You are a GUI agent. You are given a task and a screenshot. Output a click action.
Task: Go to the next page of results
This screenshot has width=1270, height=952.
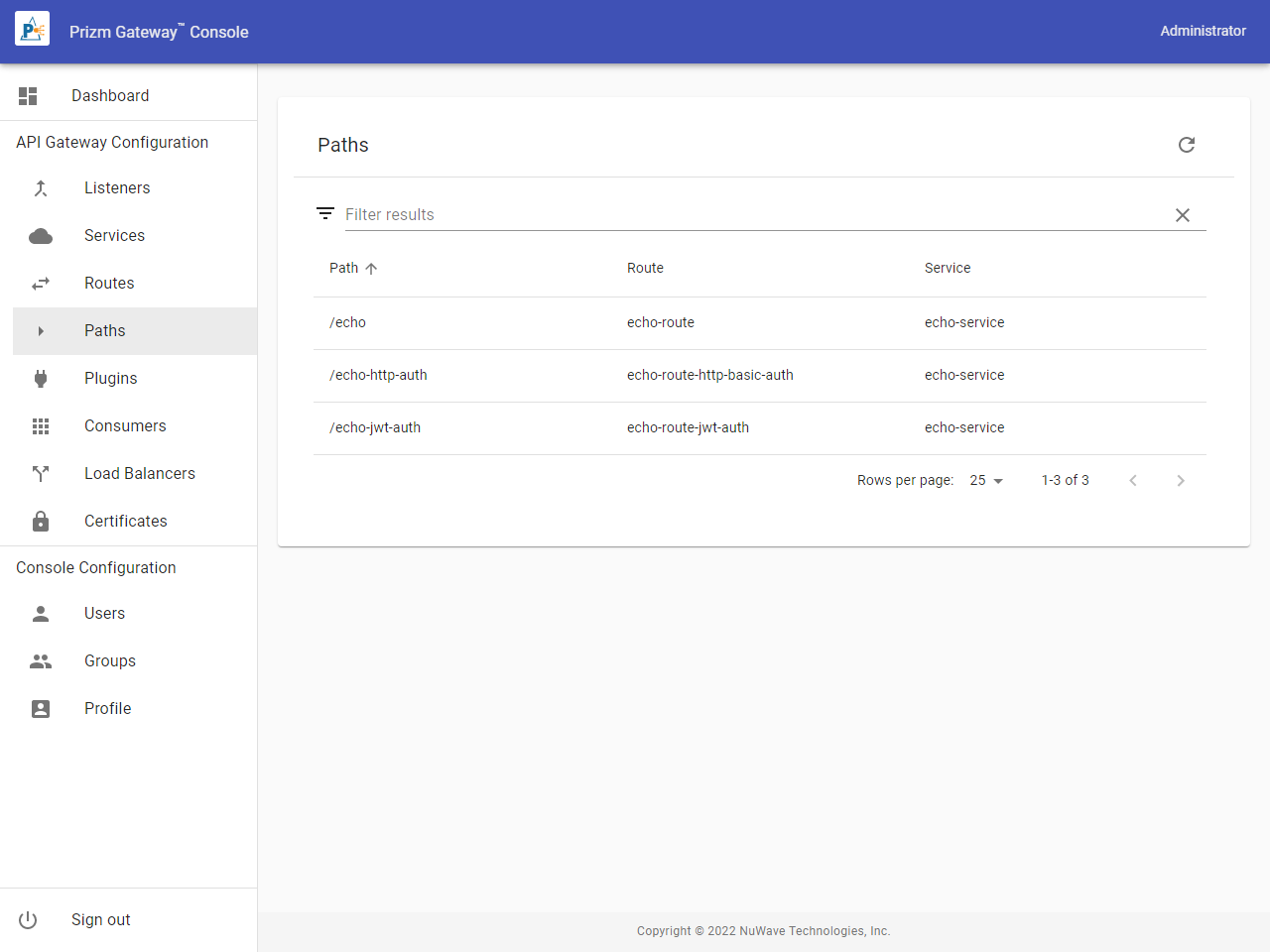tap(1180, 480)
